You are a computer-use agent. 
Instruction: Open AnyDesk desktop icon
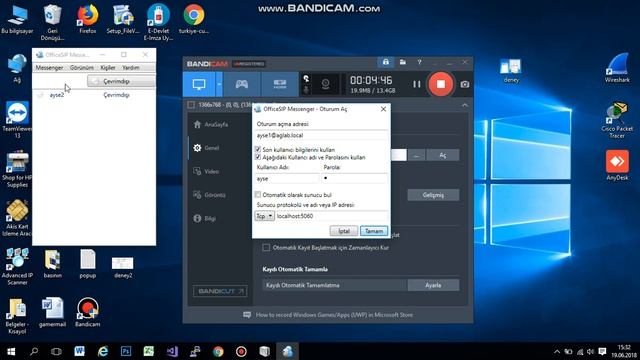point(617,165)
